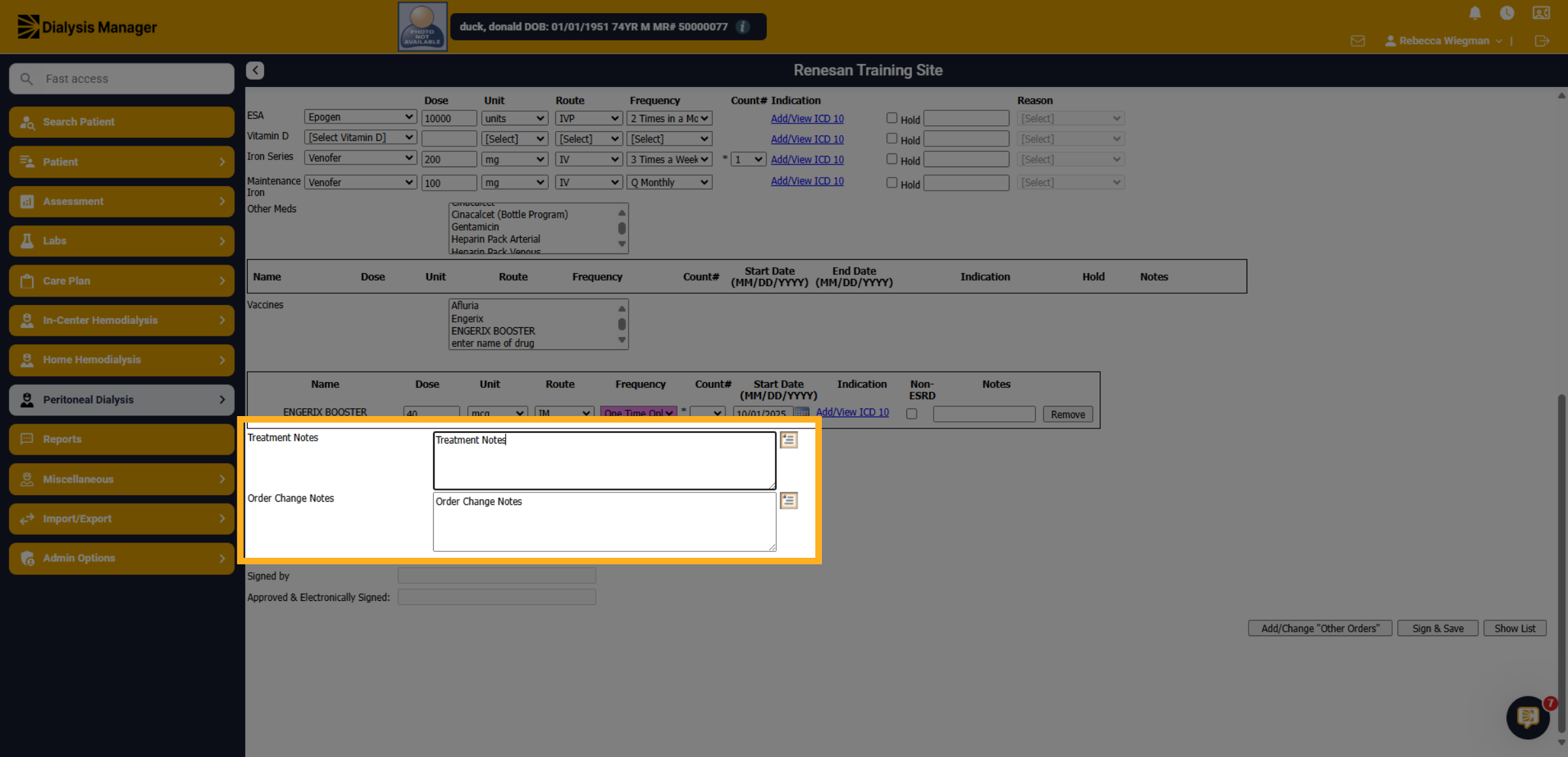This screenshot has height=757, width=1568.
Task: Click the Dialysis Manager logo
Action: 87,27
